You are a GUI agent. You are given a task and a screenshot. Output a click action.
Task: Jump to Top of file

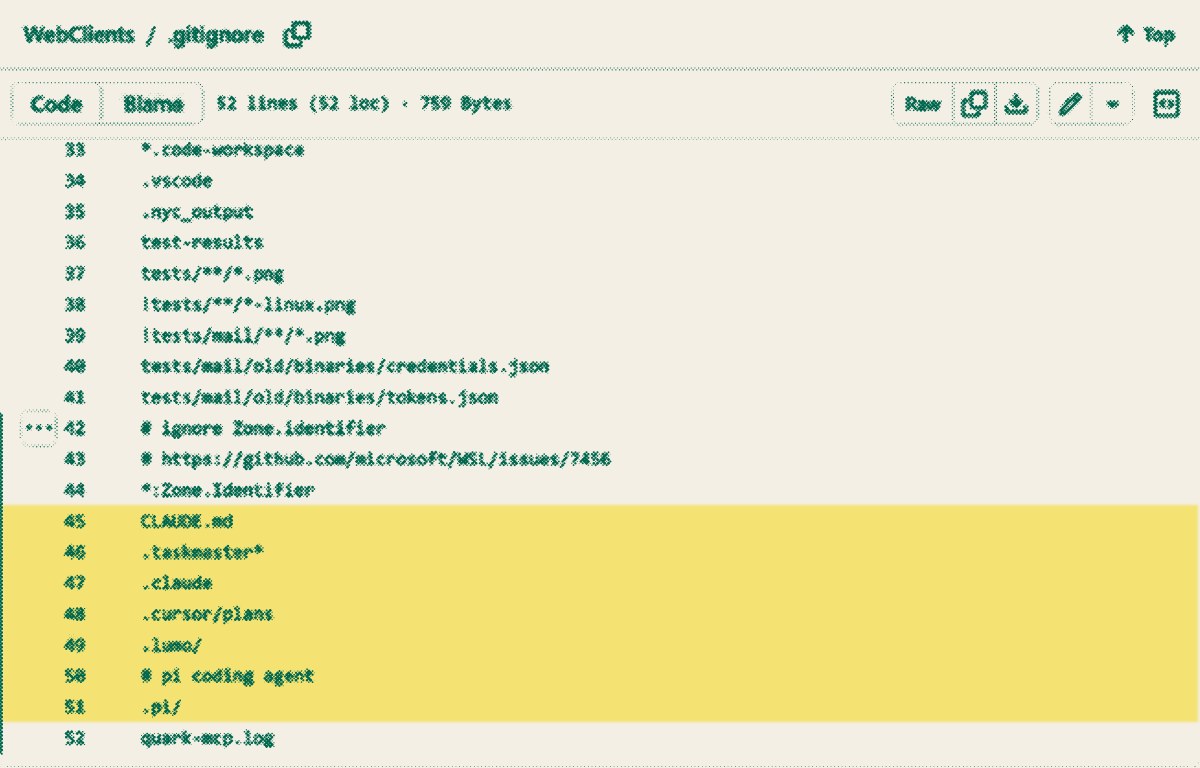pyautogui.click(x=1146, y=35)
